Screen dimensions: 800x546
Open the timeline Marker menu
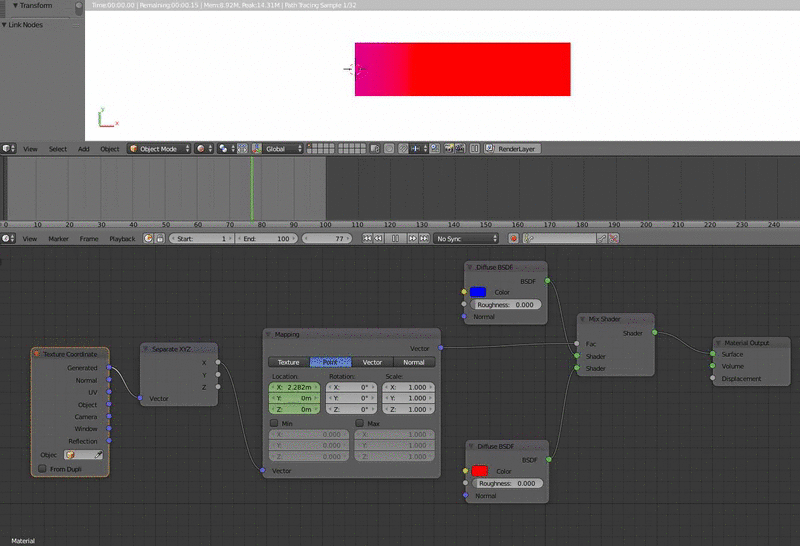coord(59,239)
